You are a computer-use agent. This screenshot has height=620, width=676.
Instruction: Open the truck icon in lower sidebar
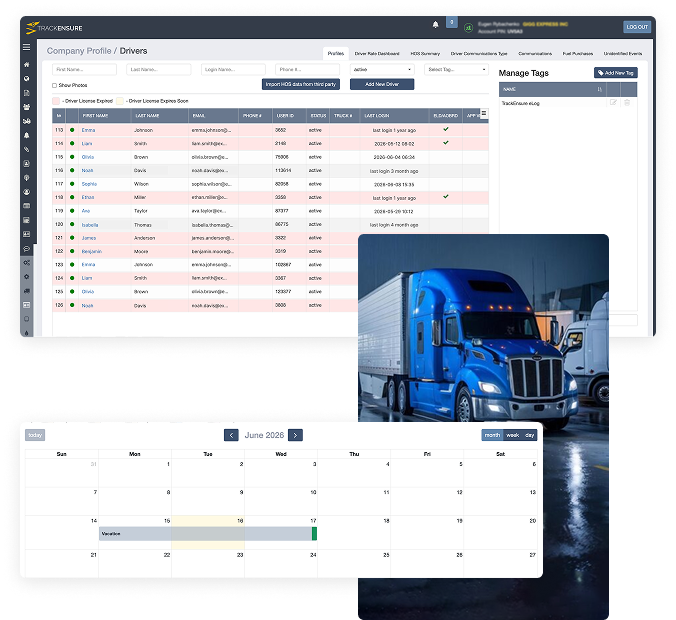(27, 291)
